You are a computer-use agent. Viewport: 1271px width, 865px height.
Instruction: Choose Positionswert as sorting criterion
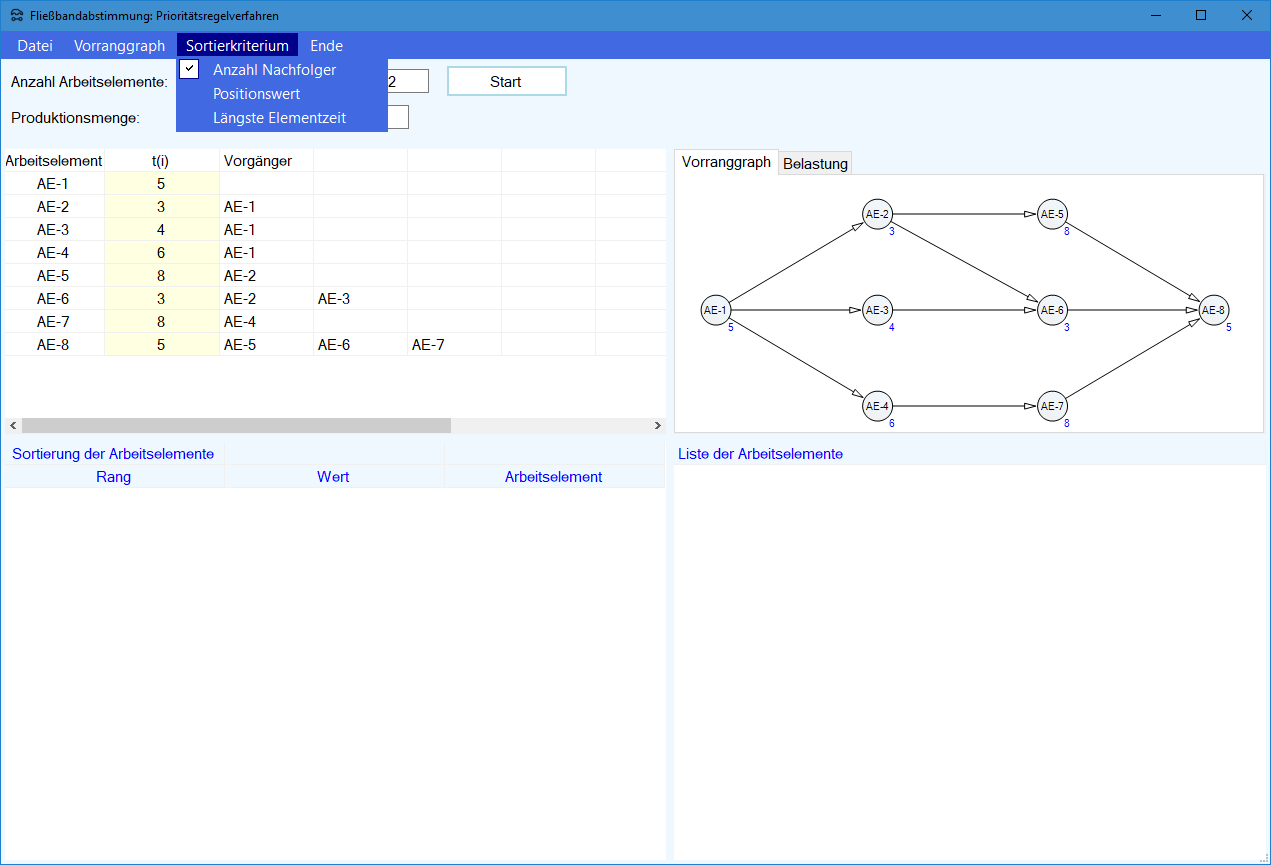pos(256,94)
